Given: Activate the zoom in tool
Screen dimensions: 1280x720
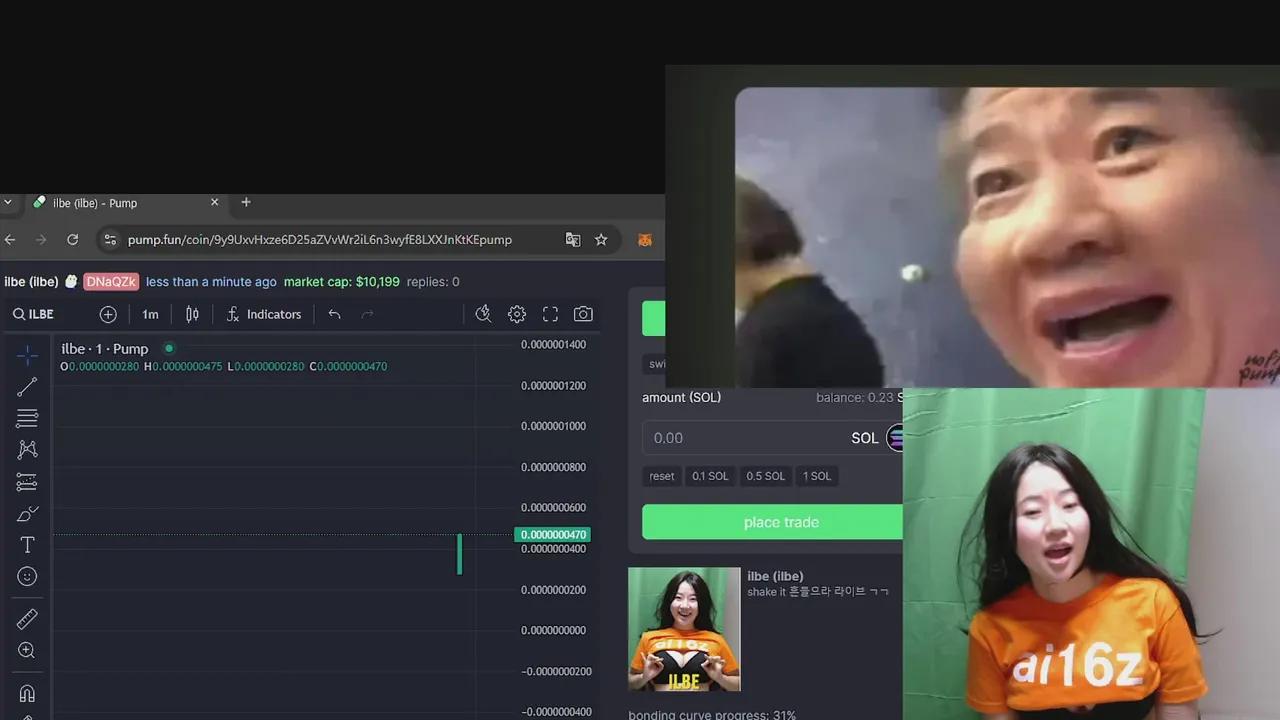Looking at the screenshot, I should coord(27,651).
